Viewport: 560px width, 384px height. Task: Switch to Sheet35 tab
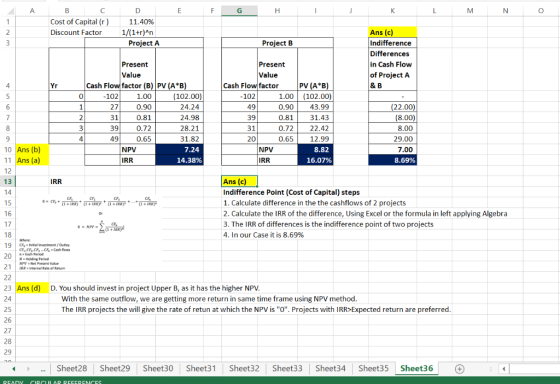click(x=374, y=368)
